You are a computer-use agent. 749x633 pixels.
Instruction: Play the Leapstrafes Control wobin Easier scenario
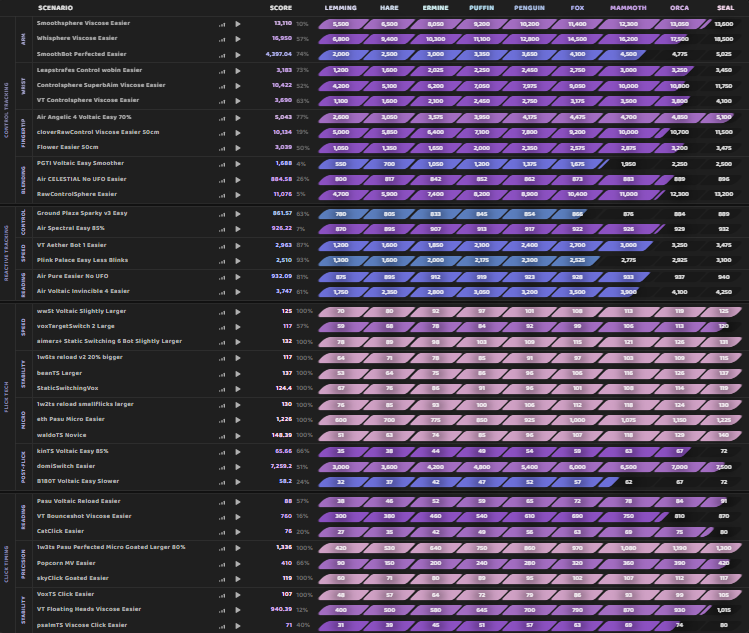tap(238, 71)
